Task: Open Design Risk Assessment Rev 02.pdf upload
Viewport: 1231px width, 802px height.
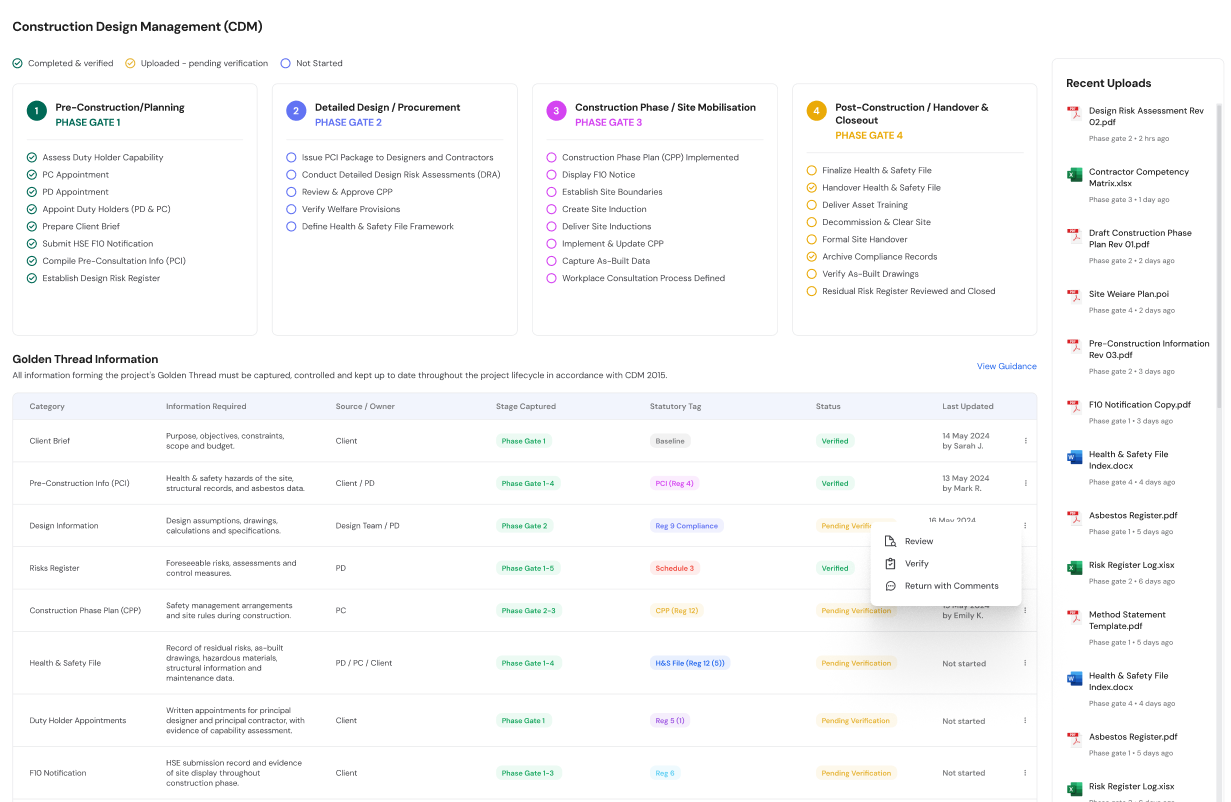Action: (1146, 116)
